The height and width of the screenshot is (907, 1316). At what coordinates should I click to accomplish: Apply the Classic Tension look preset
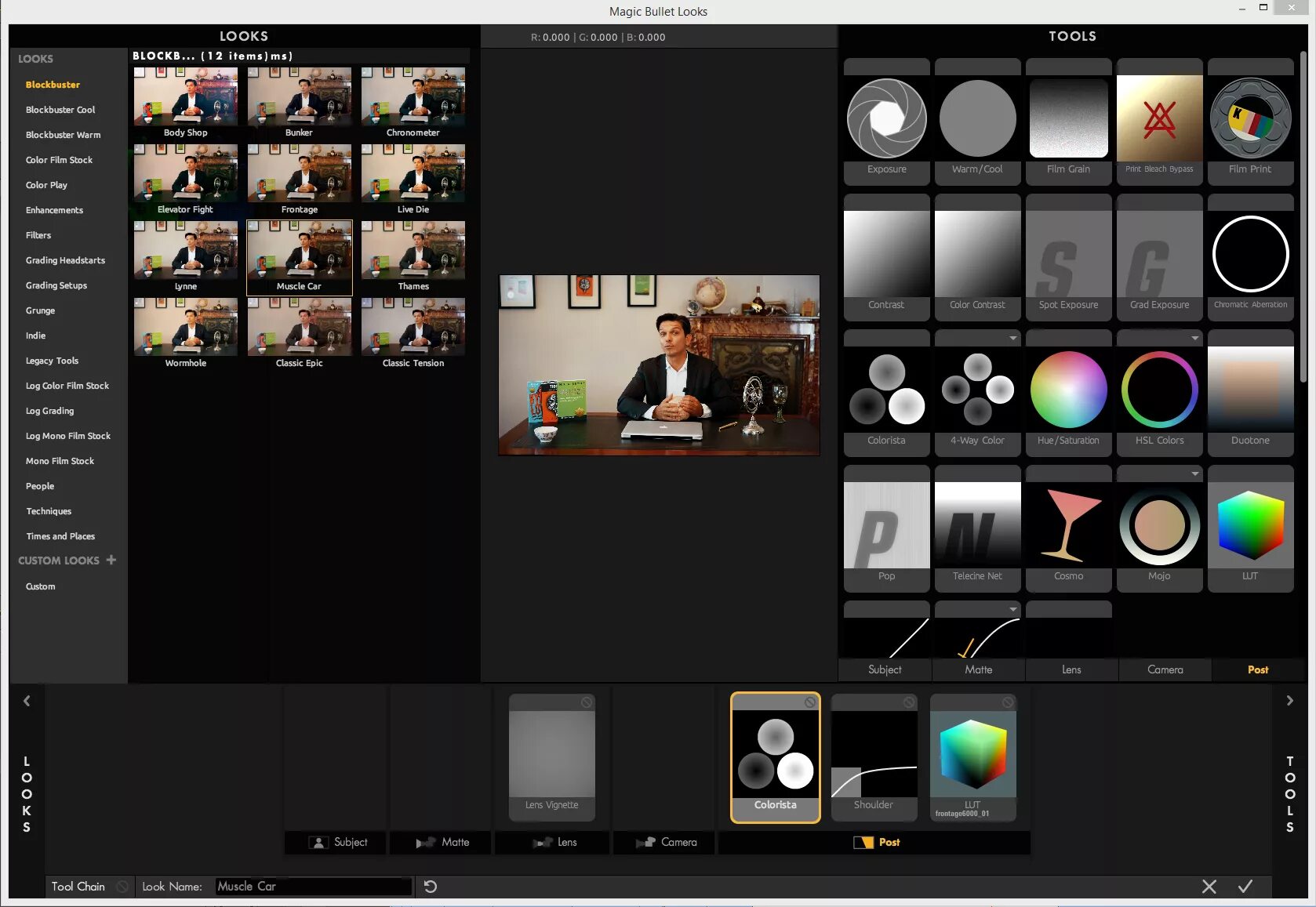pyautogui.click(x=413, y=333)
